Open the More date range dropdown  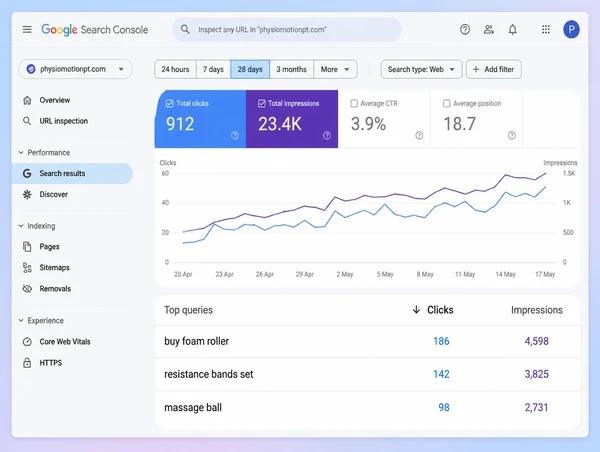(x=335, y=69)
